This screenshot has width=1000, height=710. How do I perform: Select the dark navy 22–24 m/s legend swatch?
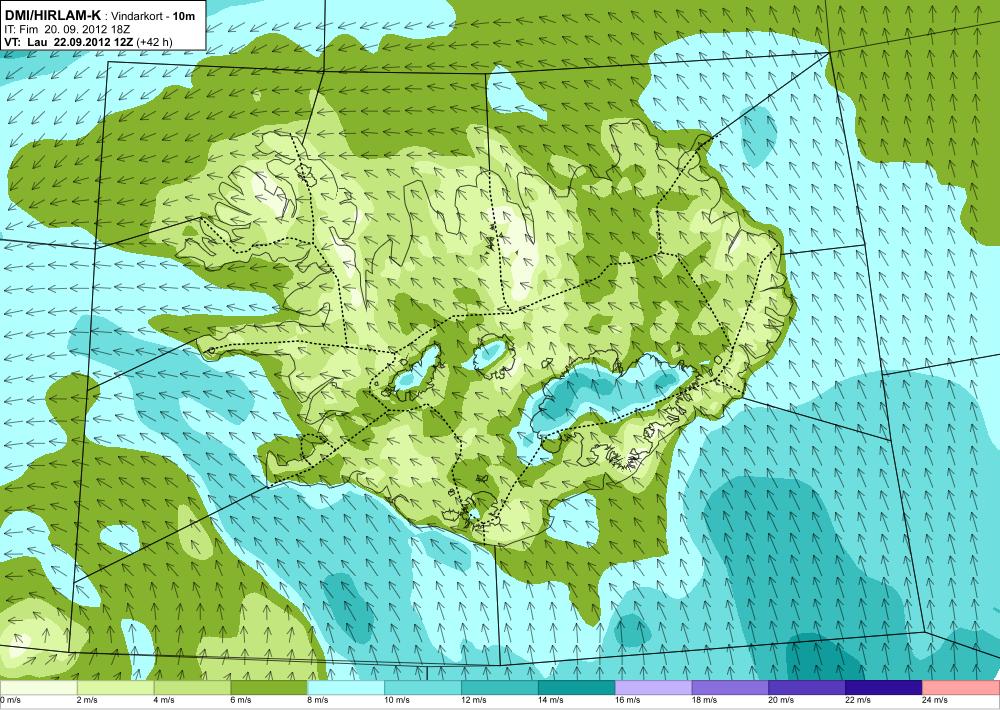click(884, 688)
